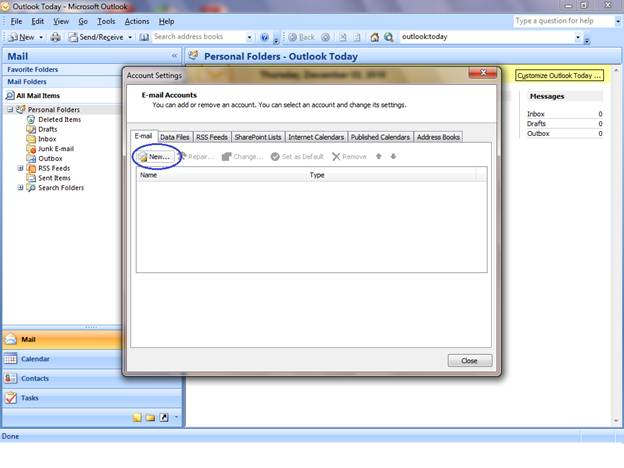Switch to the Data Files tab
Viewport: 624px width, 468px height.
pyautogui.click(x=175, y=137)
